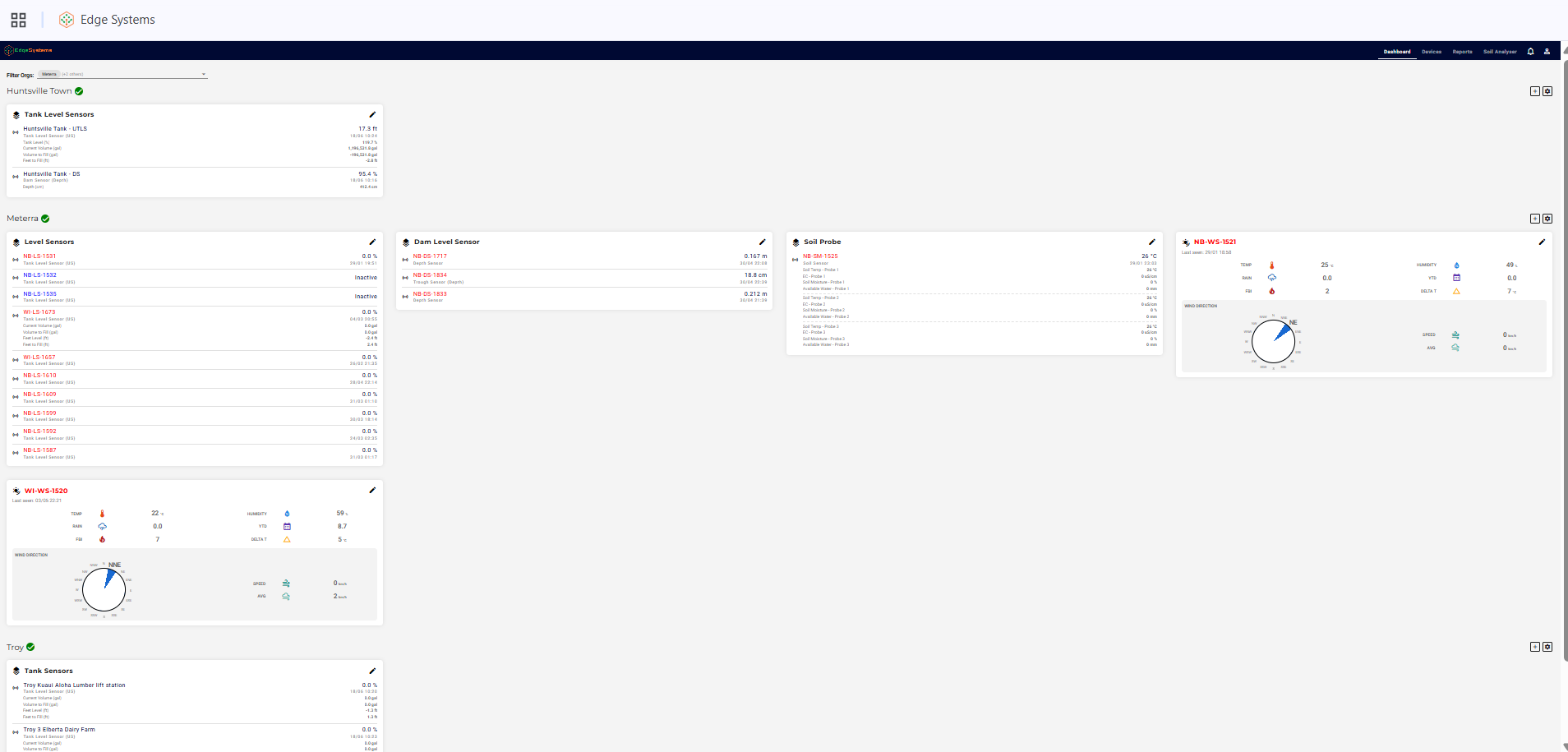Click the Meterra org filter chip
The image size is (1568, 752).
tap(49, 74)
